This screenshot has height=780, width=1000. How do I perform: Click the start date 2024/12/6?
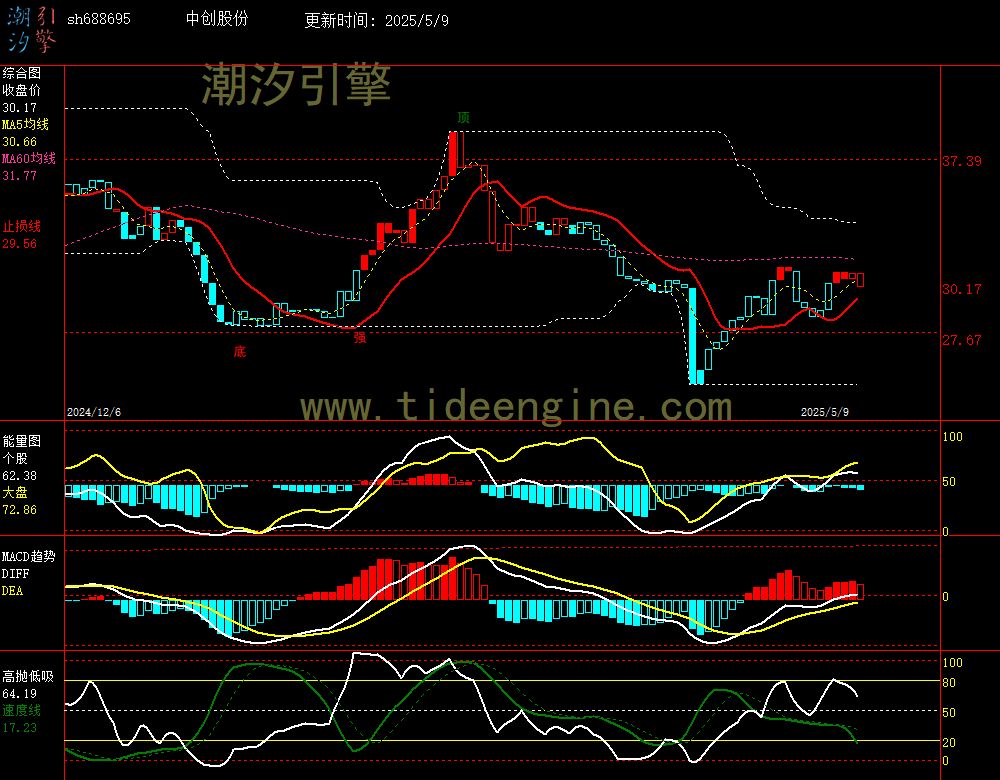94,412
